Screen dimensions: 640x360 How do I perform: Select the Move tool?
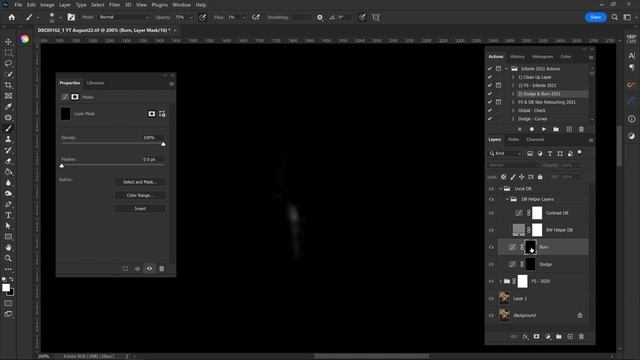(8, 42)
